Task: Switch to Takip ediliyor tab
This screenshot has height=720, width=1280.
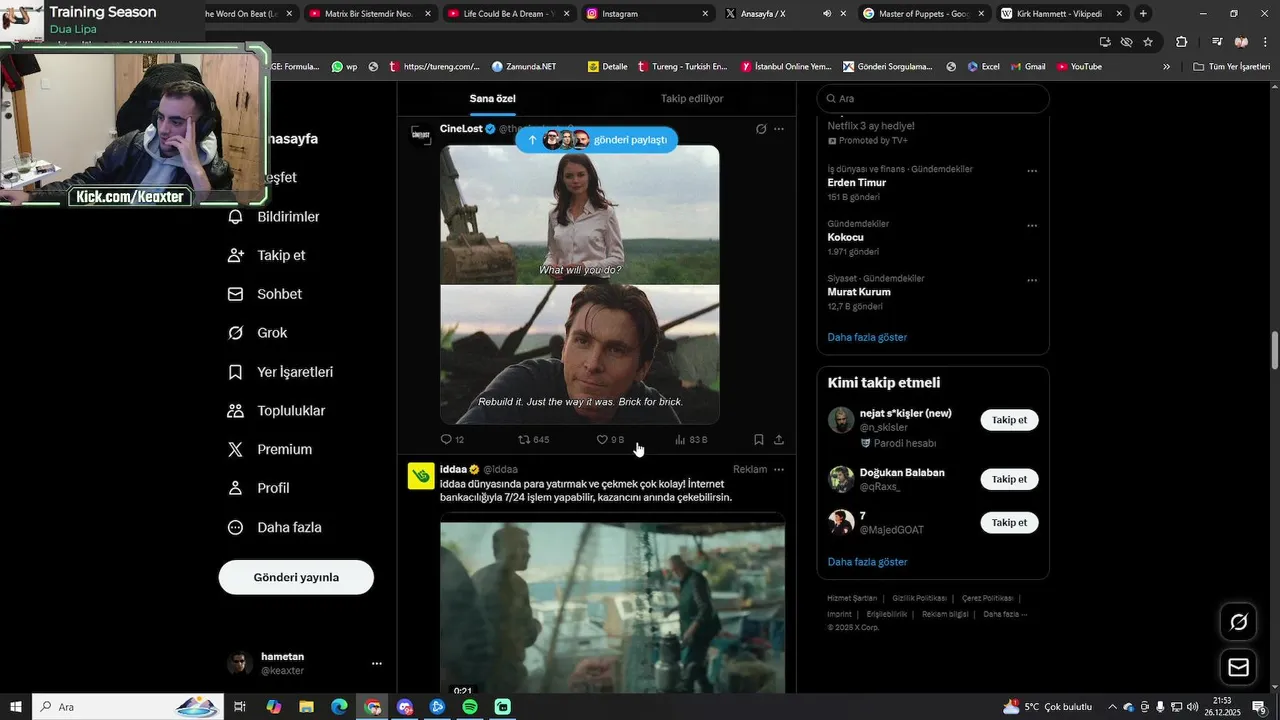Action: pyautogui.click(x=692, y=99)
